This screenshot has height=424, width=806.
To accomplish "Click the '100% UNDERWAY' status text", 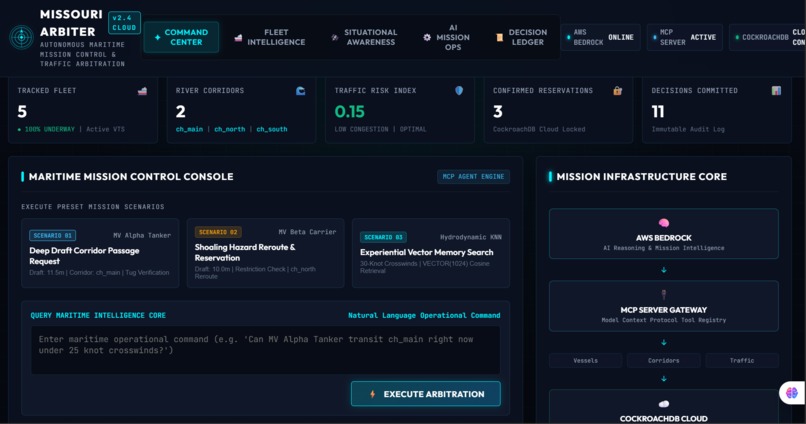I will click(x=49, y=129).
